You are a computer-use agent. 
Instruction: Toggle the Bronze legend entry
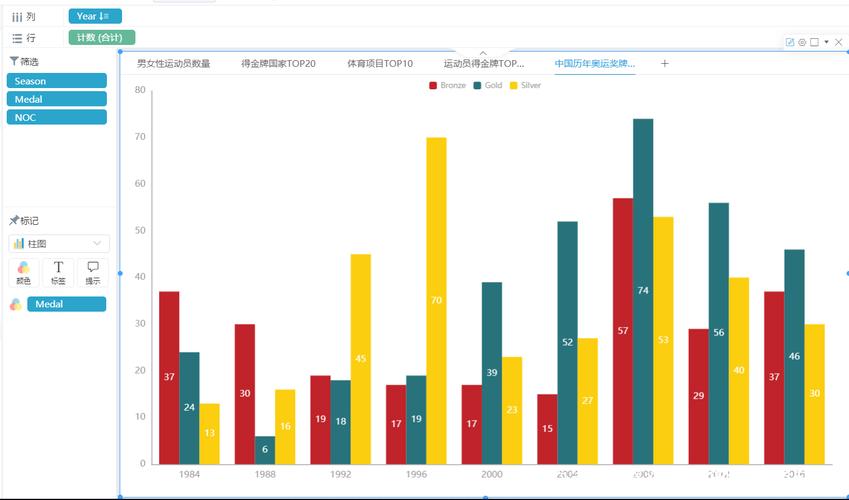pos(447,85)
